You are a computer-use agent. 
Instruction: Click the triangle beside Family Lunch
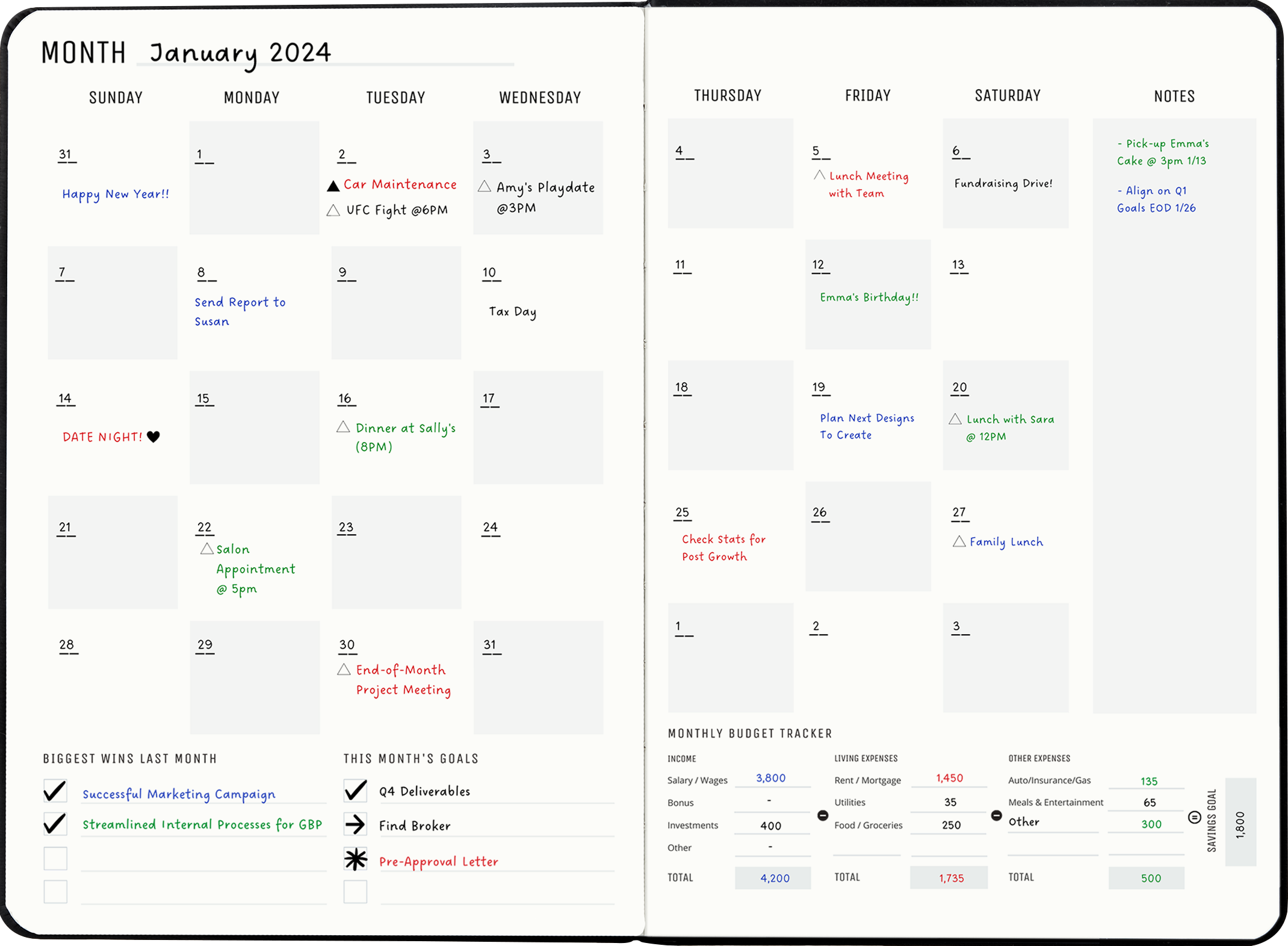[959, 541]
